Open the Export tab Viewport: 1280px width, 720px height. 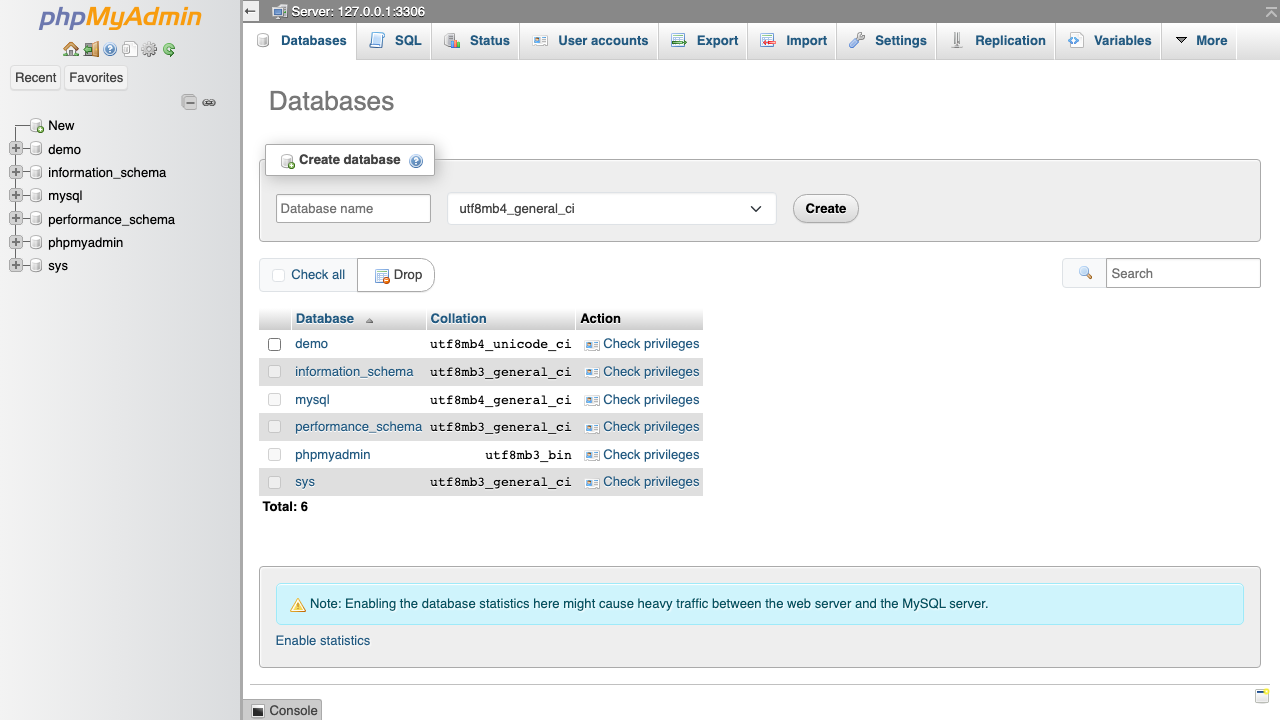[704, 41]
